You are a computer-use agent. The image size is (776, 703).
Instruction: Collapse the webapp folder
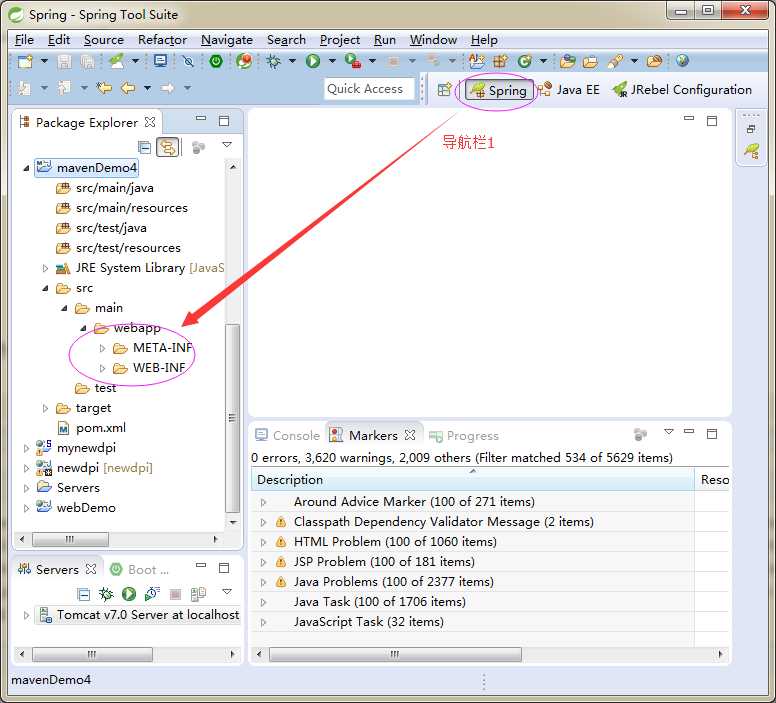[x=84, y=328]
